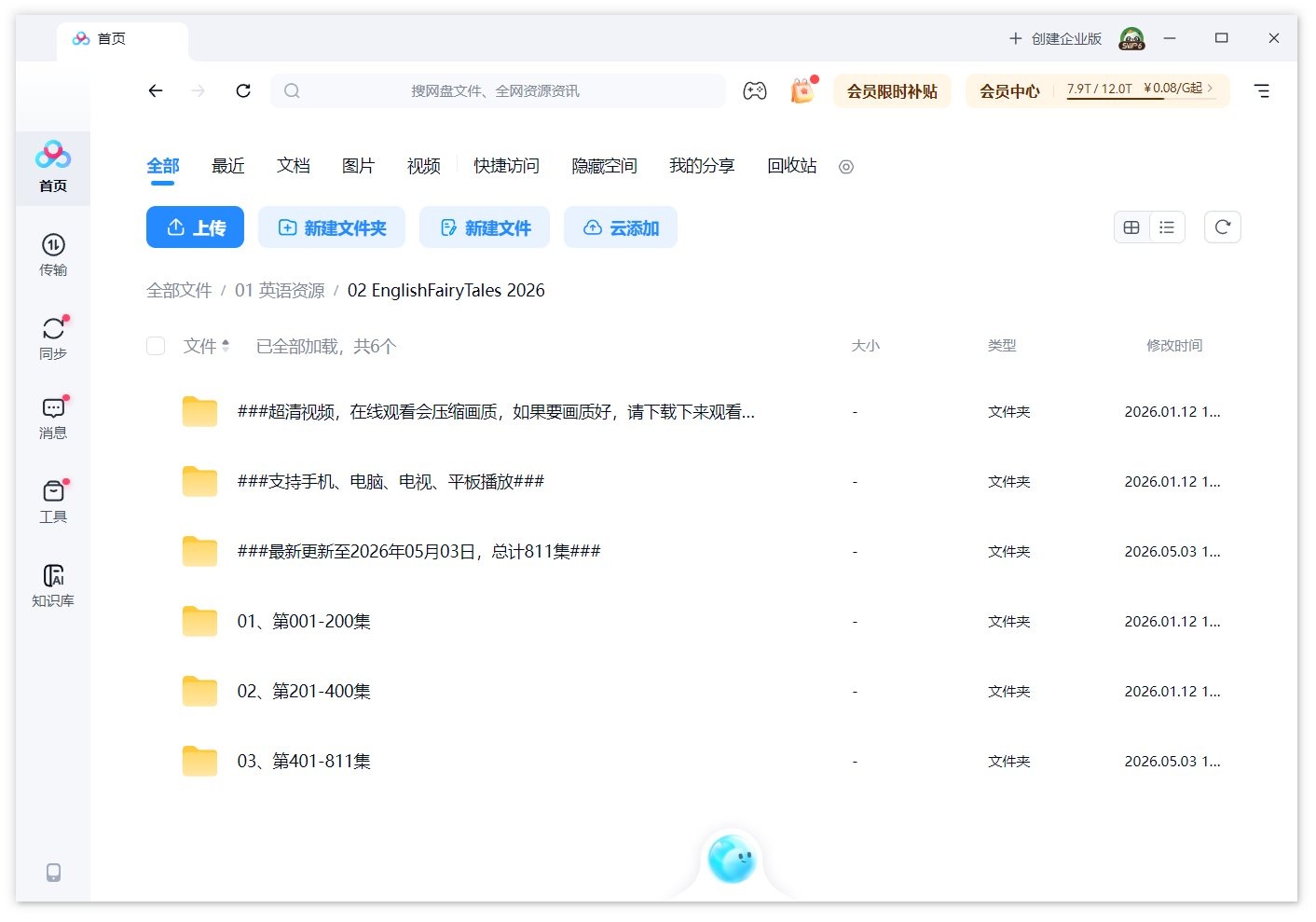Click the 云添加 button
This screenshot has width=1316, height=922.
tap(621, 227)
